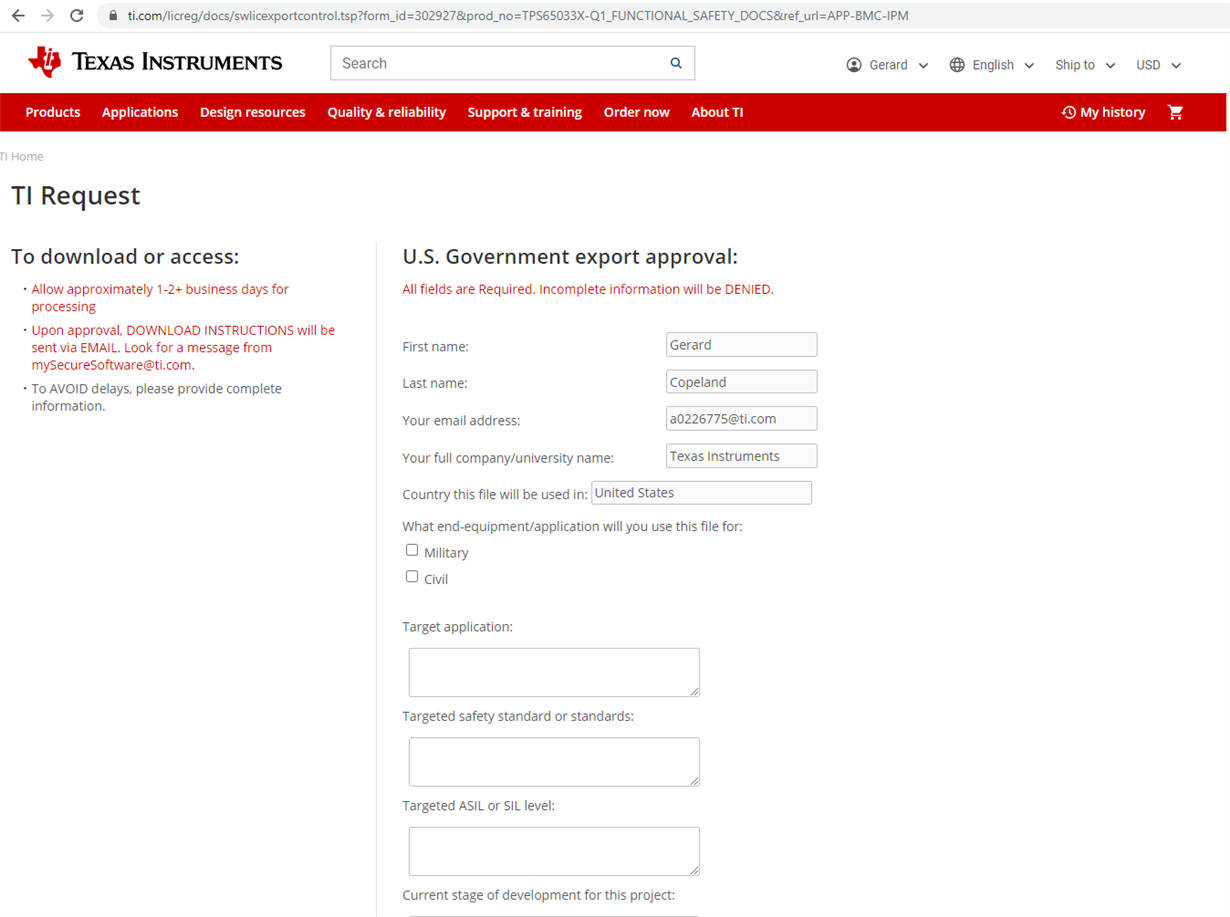Click the TI Request page heading
This screenshot has width=1230, height=917.
76,196
